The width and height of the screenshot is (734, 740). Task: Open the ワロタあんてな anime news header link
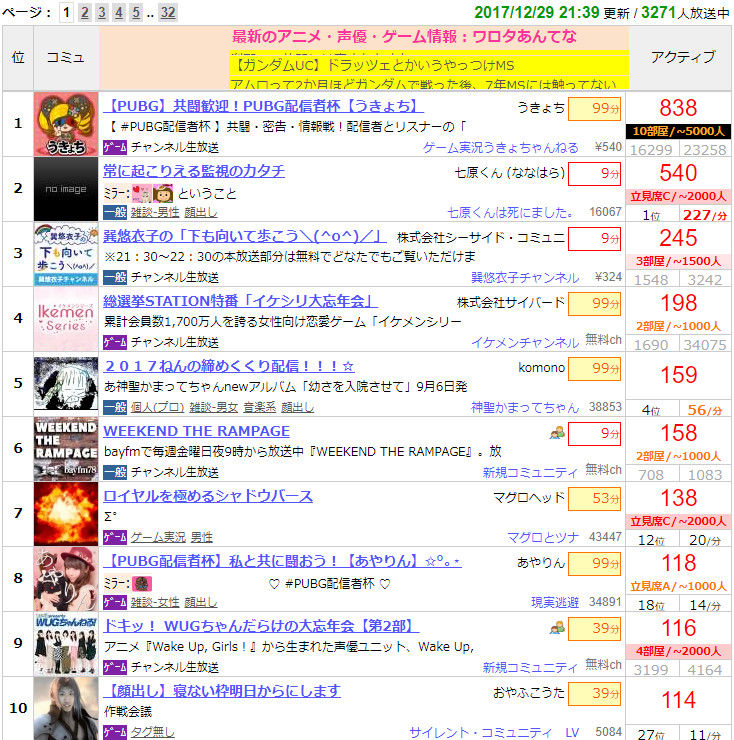pyautogui.click(x=404, y=36)
